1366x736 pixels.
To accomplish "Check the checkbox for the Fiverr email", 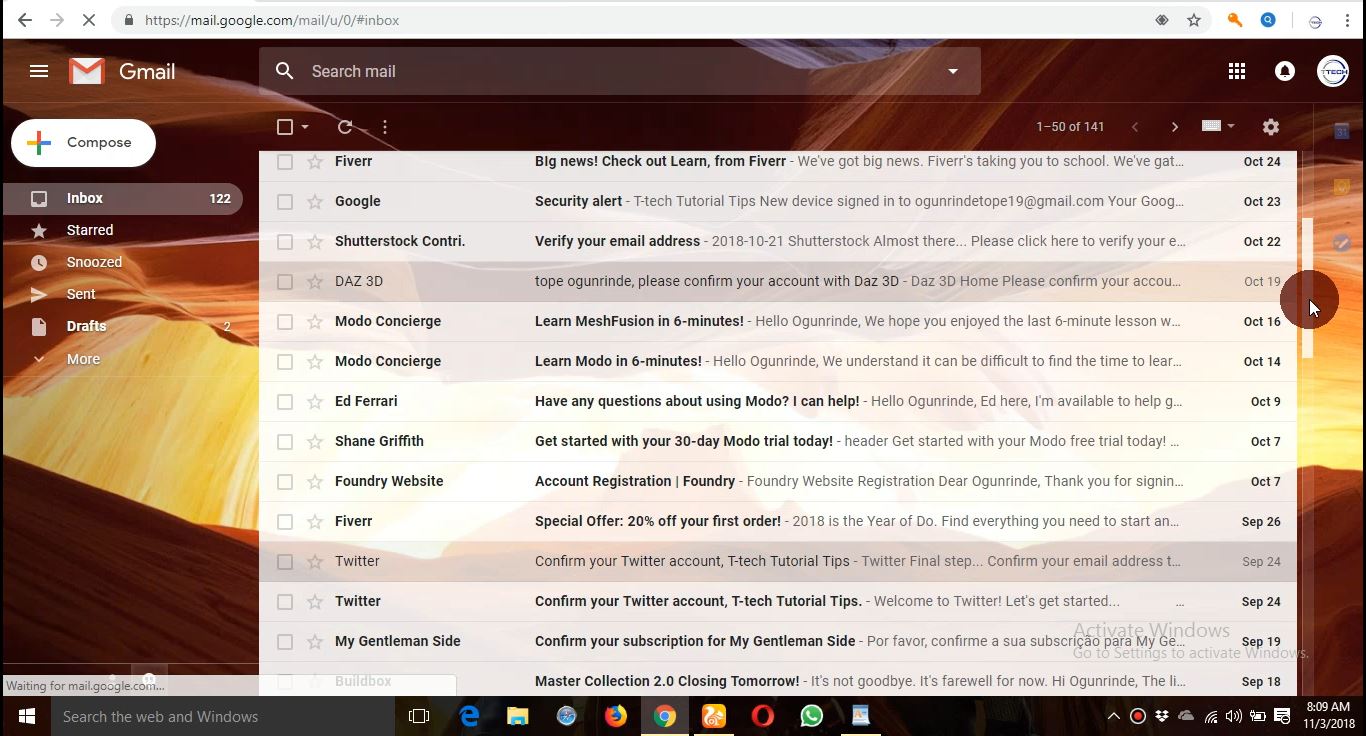I will pos(285,161).
